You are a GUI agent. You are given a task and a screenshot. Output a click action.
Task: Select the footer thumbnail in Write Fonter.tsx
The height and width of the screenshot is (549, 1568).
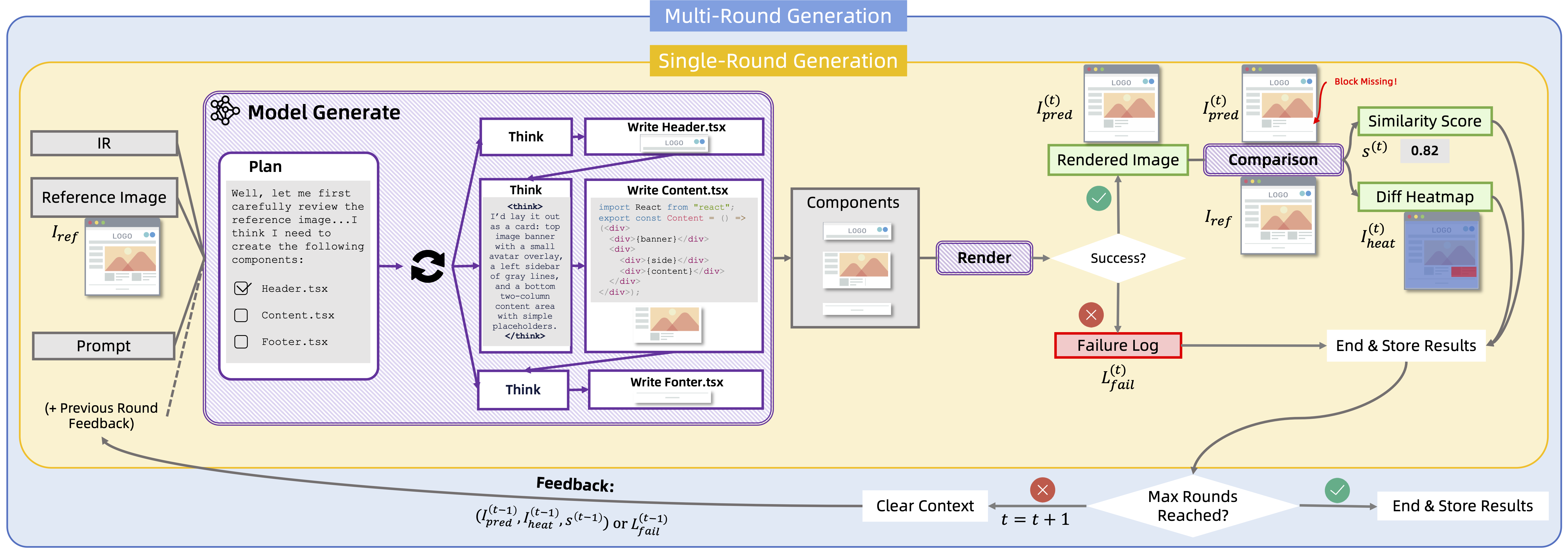tap(673, 397)
